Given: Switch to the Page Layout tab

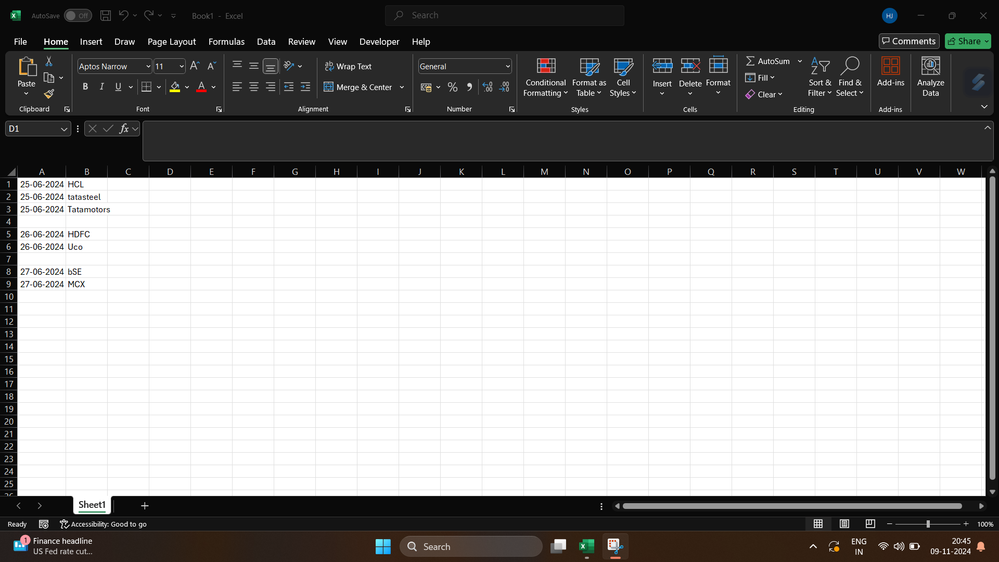Looking at the screenshot, I should pos(171,41).
